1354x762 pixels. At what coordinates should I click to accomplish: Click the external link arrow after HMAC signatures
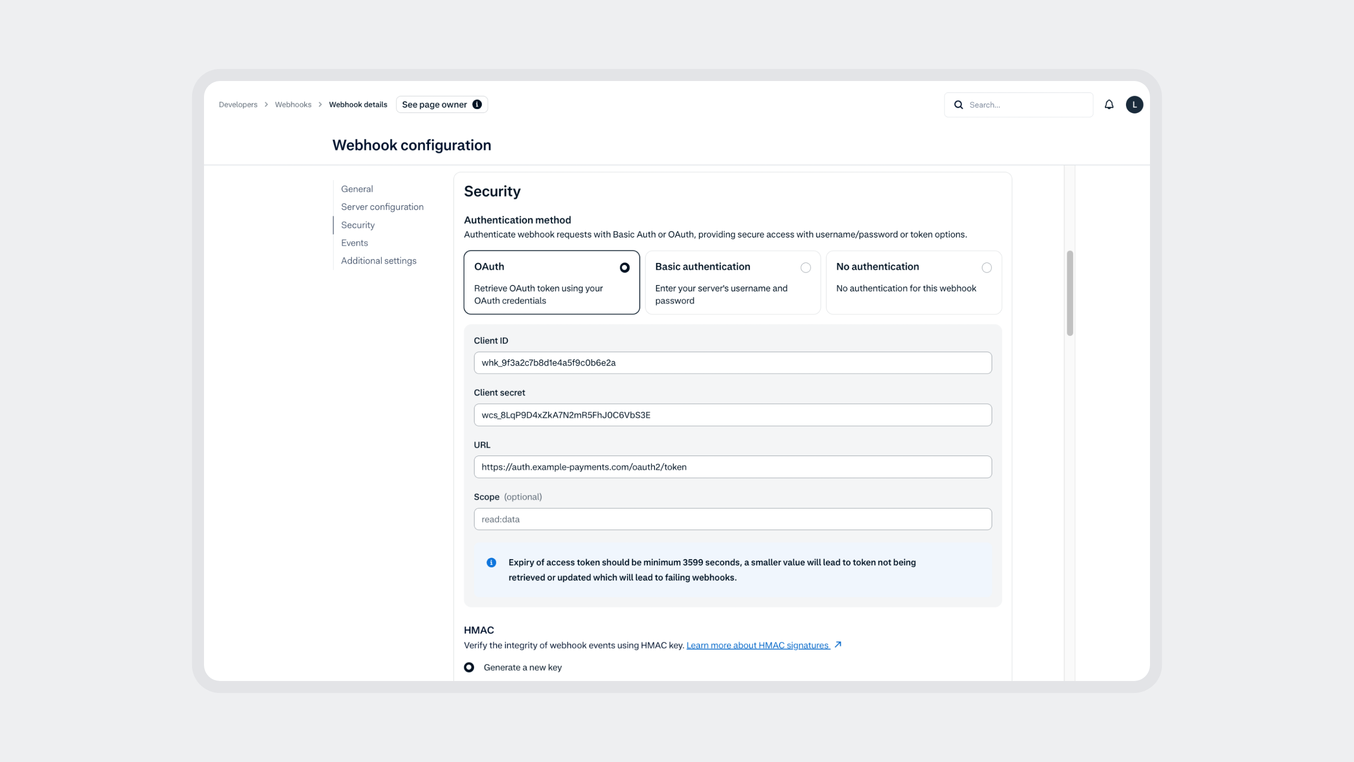(x=839, y=645)
